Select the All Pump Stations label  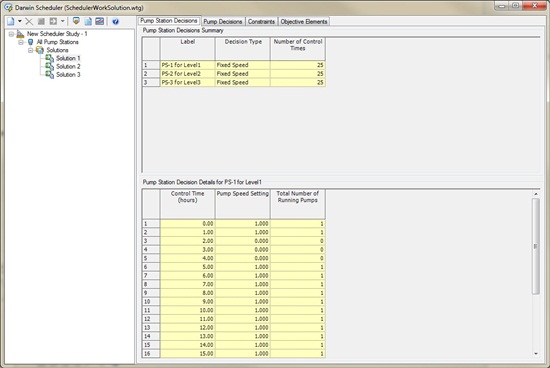[x=58, y=42]
